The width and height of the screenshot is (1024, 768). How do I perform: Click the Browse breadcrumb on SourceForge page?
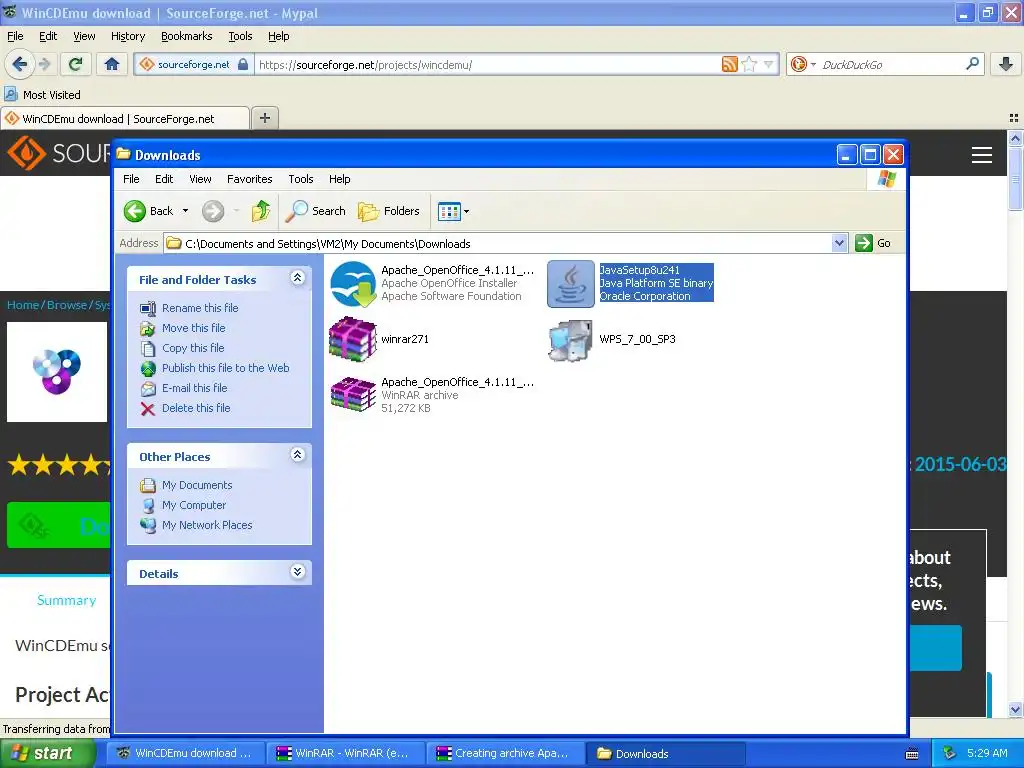[x=67, y=305]
